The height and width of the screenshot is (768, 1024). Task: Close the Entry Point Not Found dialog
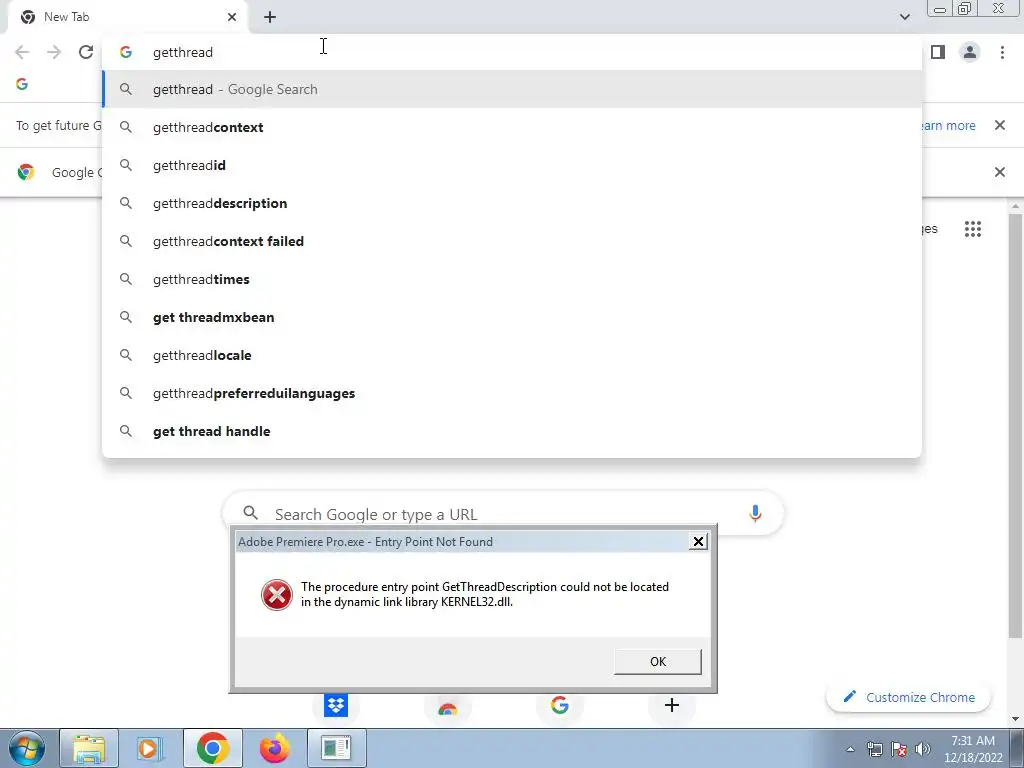[x=698, y=541]
